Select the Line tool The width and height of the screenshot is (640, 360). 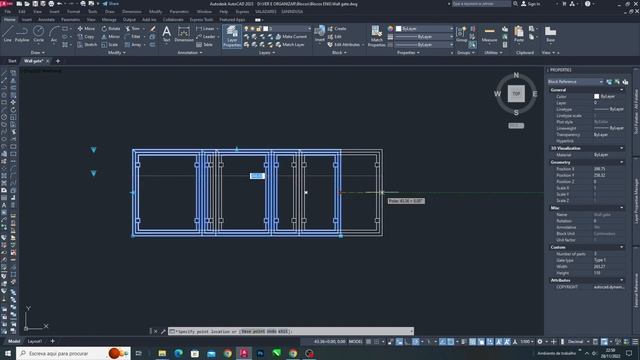[7, 34]
